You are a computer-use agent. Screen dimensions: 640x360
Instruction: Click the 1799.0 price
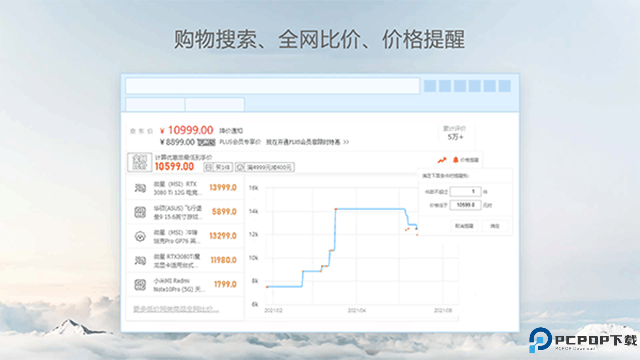(x=225, y=284)
